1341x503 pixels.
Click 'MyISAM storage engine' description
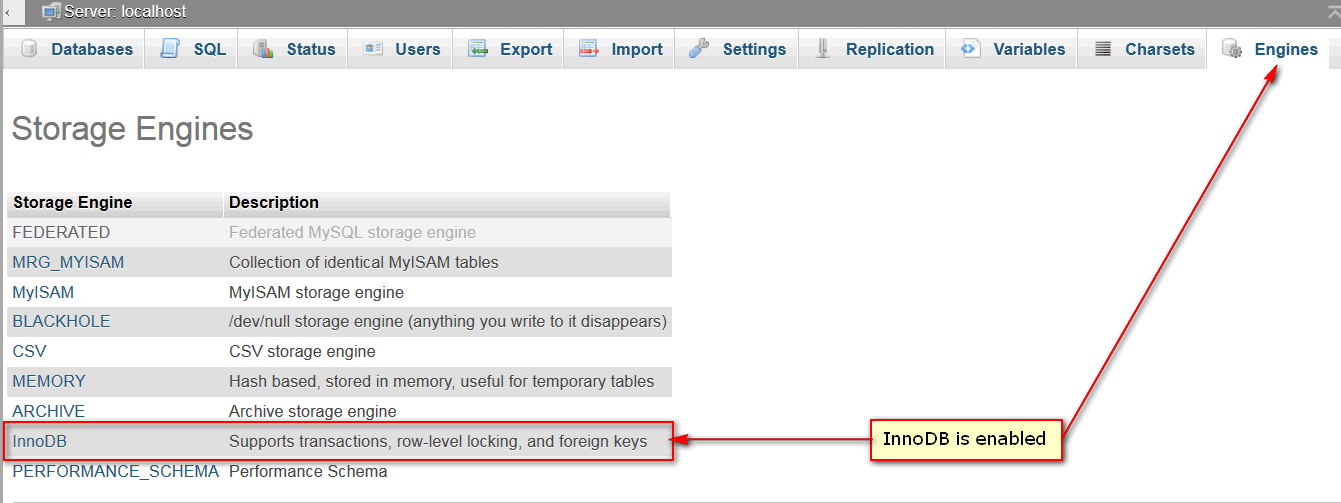tap(316, 292)
